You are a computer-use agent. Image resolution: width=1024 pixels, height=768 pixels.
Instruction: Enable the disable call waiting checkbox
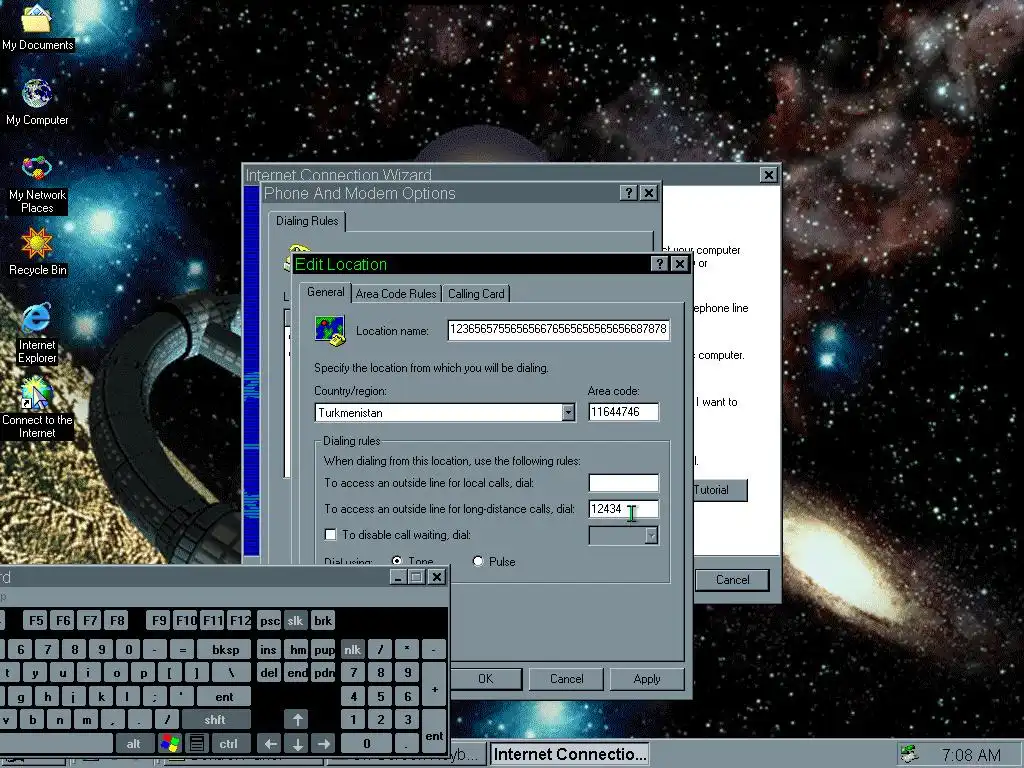(x=331, y=535)
